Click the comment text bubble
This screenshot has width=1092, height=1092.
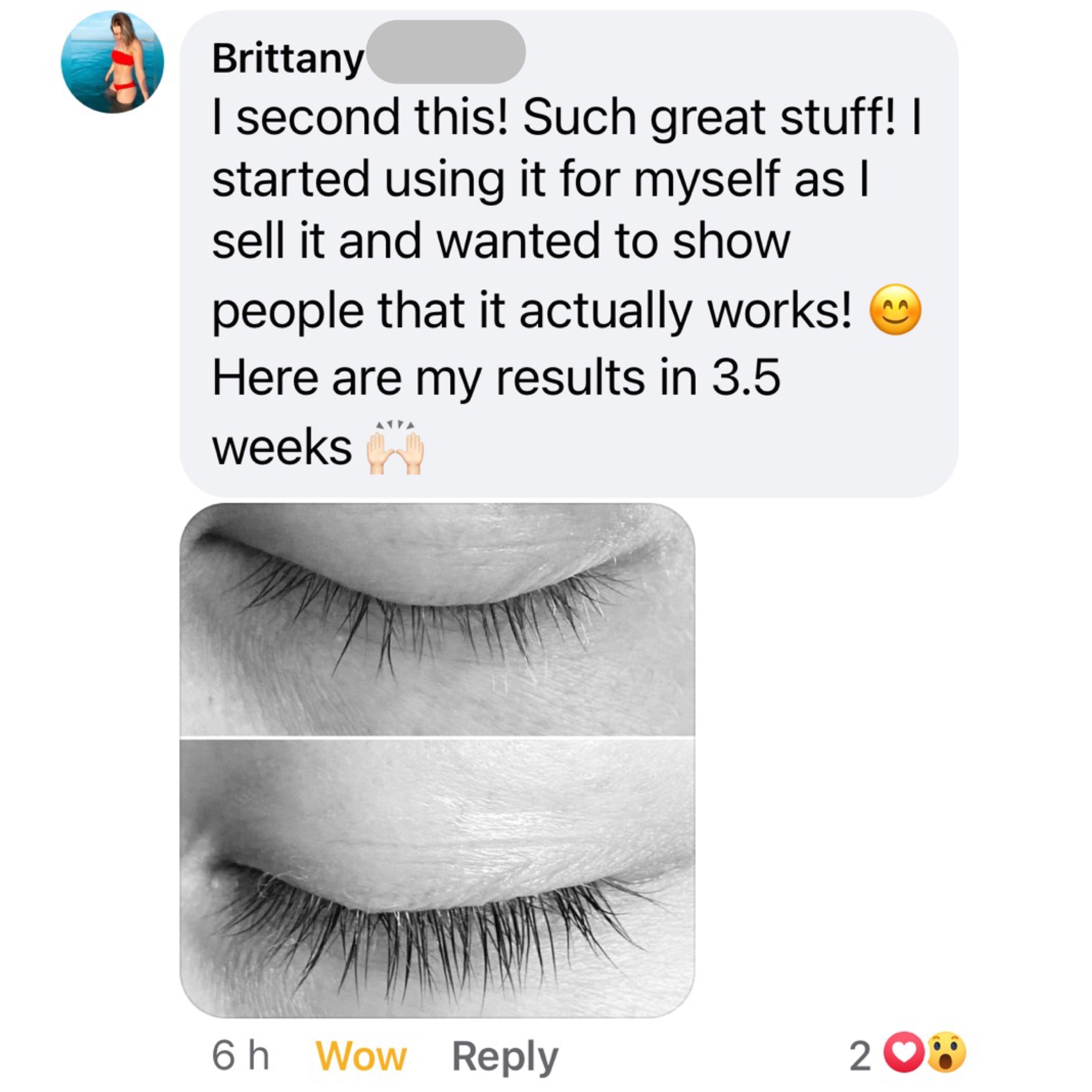point(569,254)
